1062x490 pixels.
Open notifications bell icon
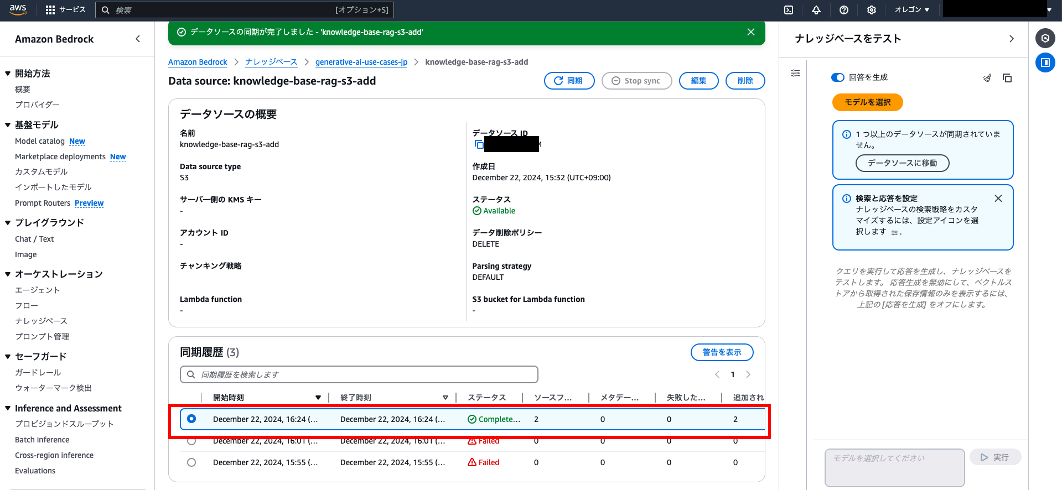[x=816, y=10]
